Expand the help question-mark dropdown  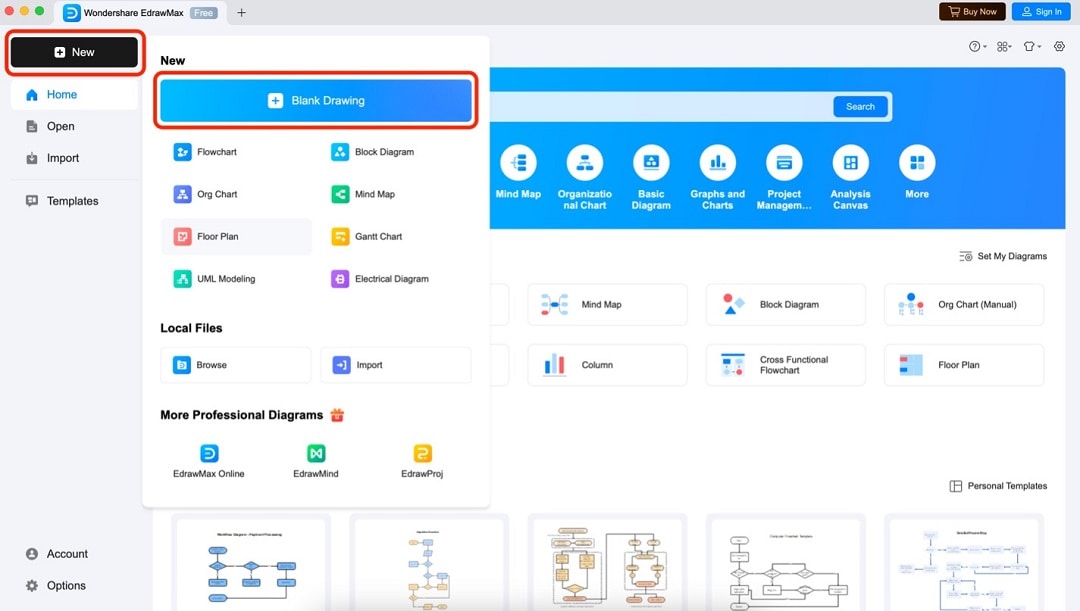pyautogui.click(x=977, y=46)
